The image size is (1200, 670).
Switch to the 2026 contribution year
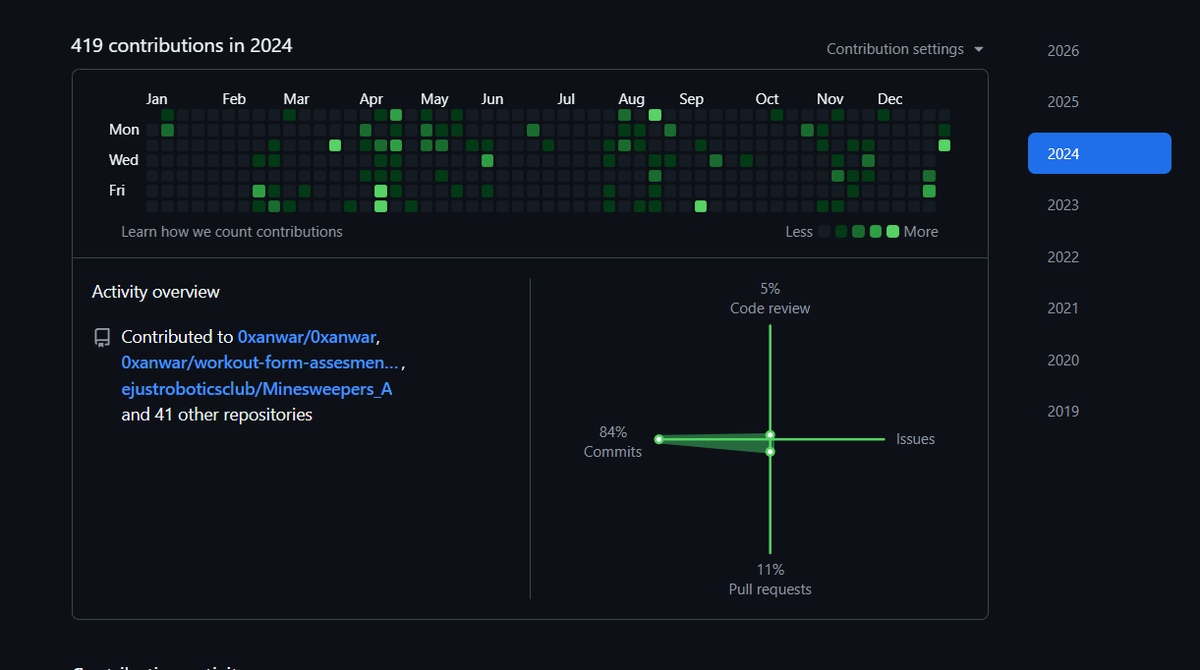(x=1099, y=51)
